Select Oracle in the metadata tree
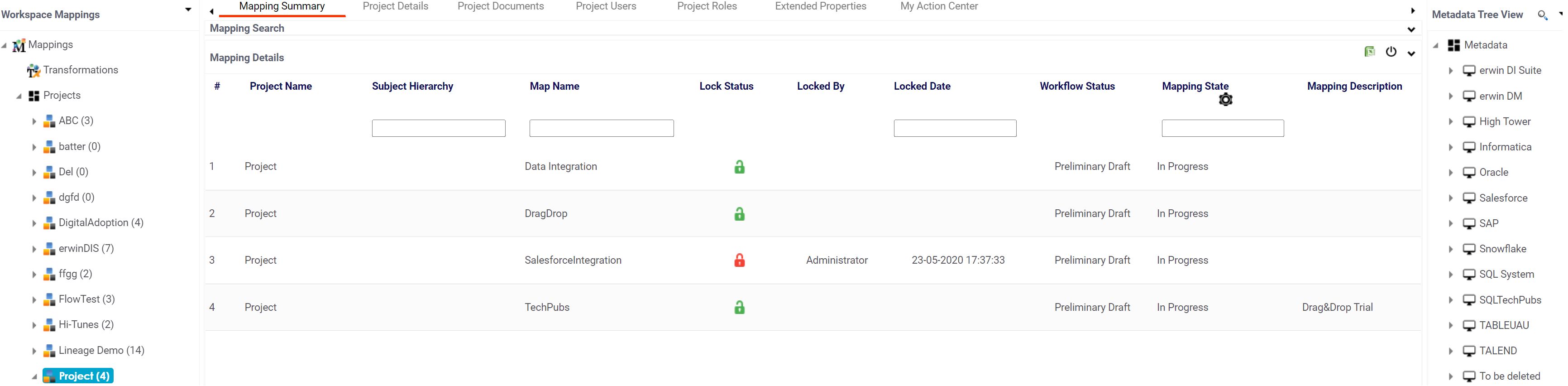 point(1493,173)
